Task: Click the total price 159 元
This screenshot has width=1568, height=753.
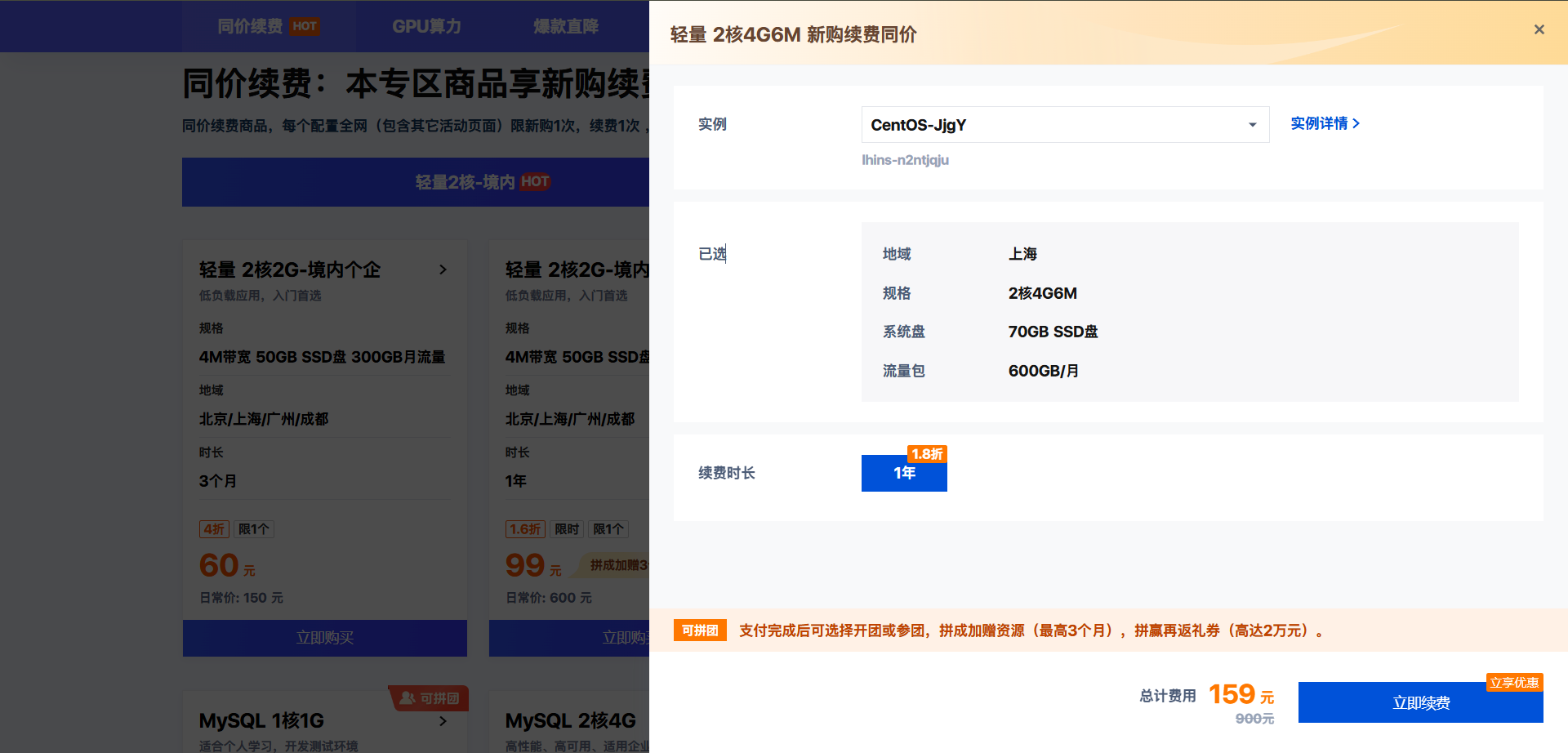Action: [1241, 694]
